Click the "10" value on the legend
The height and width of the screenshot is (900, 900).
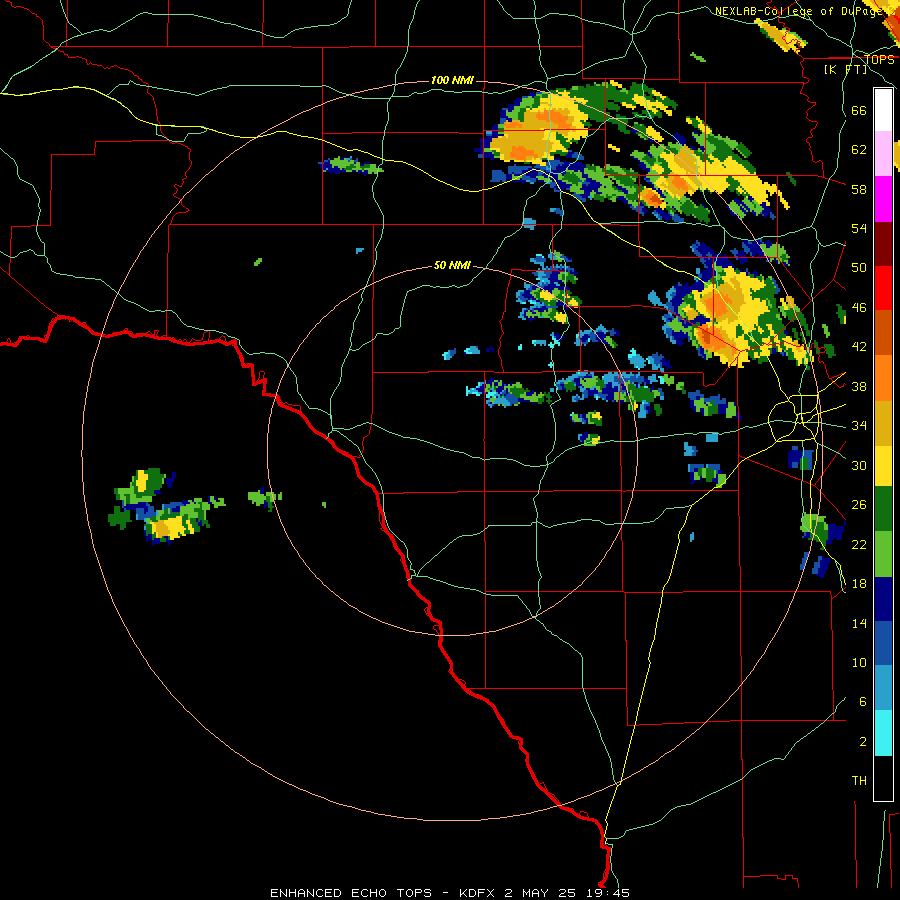pyautogui.click(x=859, y=662)
